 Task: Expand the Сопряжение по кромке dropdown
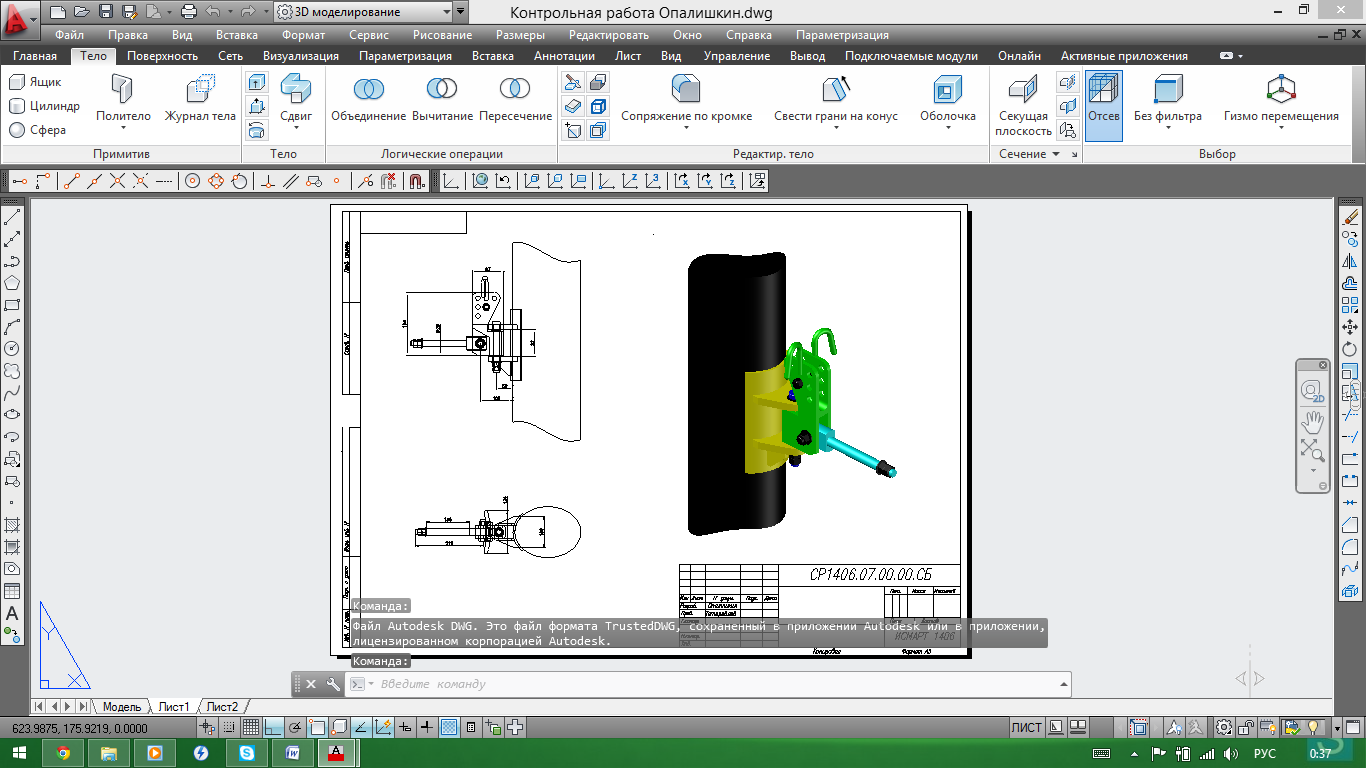click(x=686, y=129)
